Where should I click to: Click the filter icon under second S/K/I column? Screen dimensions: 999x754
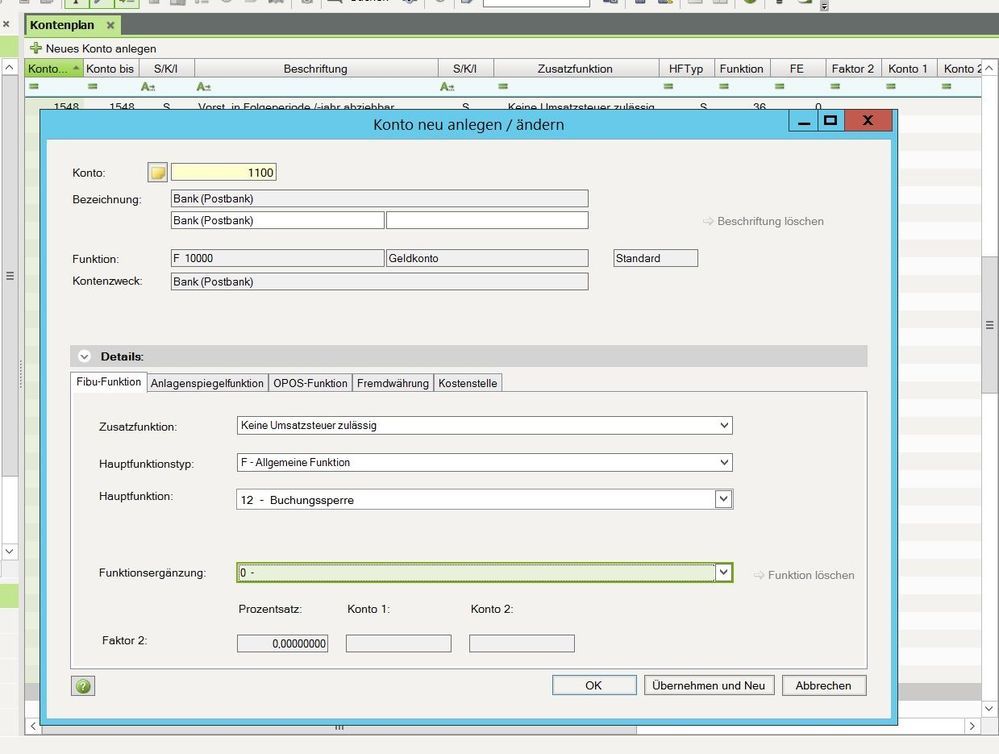click(447, 86)
